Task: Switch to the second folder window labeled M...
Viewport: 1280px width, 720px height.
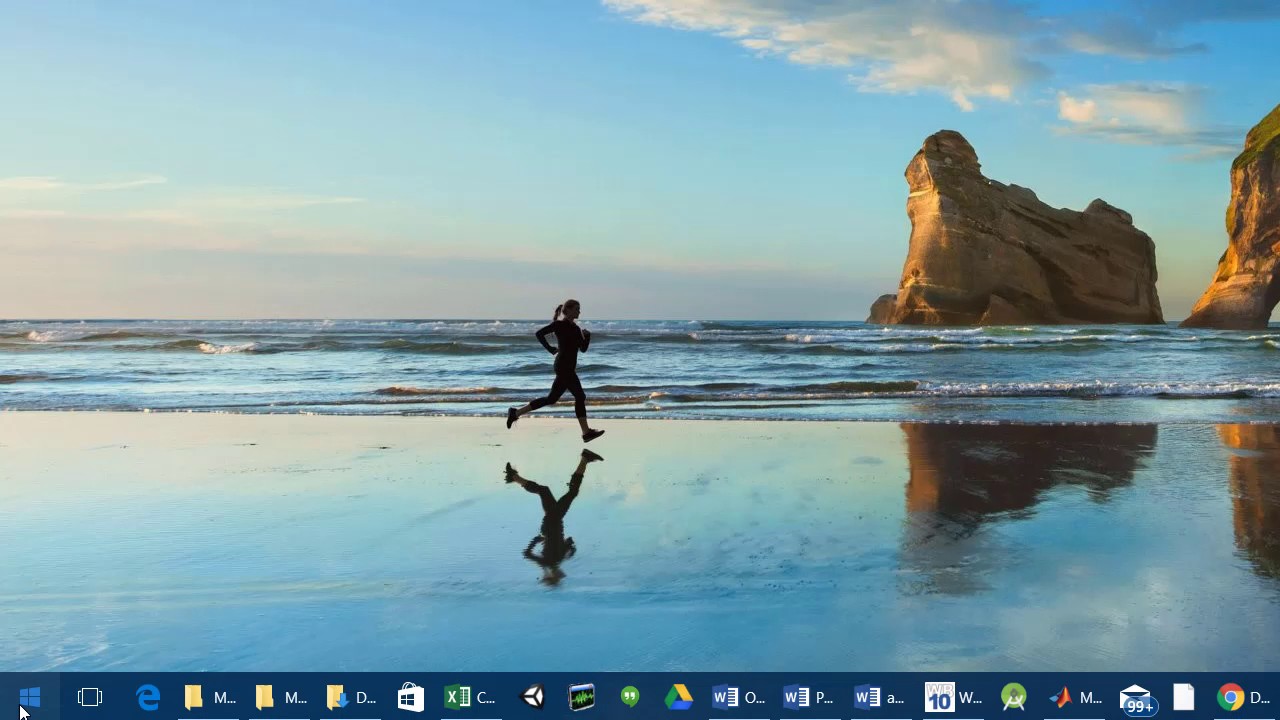Action: (280, 697)
